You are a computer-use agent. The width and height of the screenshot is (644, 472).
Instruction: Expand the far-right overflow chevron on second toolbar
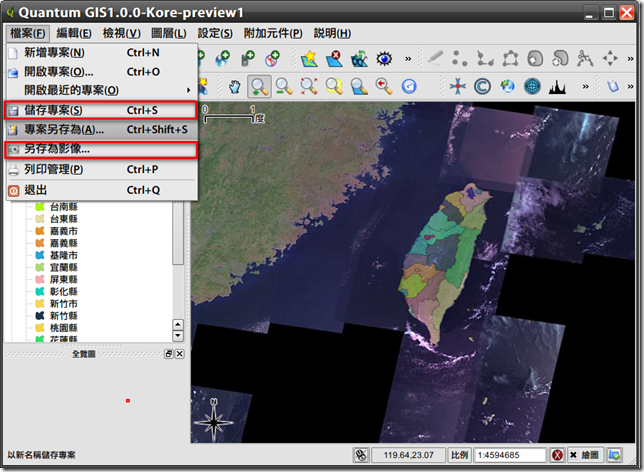[630, 86]
